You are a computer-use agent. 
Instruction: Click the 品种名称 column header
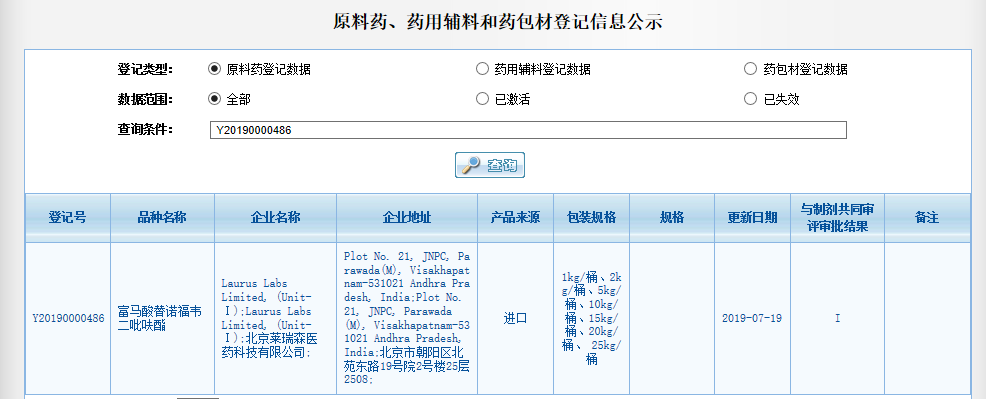coord(162,218)
